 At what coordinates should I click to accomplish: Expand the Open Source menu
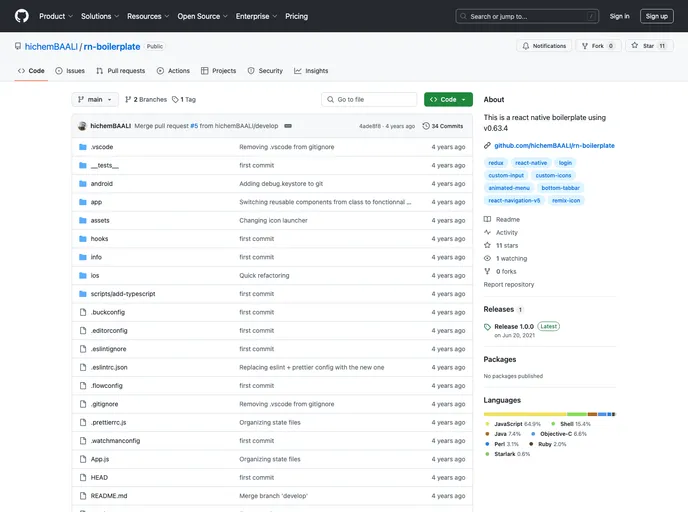[x=202, y=16]
